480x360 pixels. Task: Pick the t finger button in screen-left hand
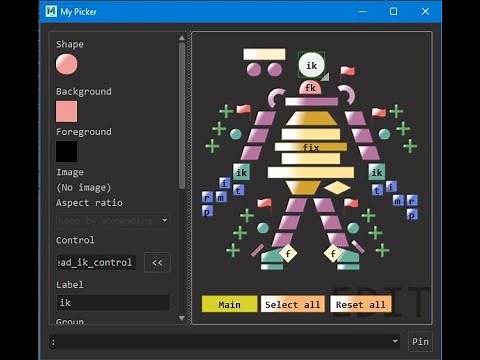point(238,190)
